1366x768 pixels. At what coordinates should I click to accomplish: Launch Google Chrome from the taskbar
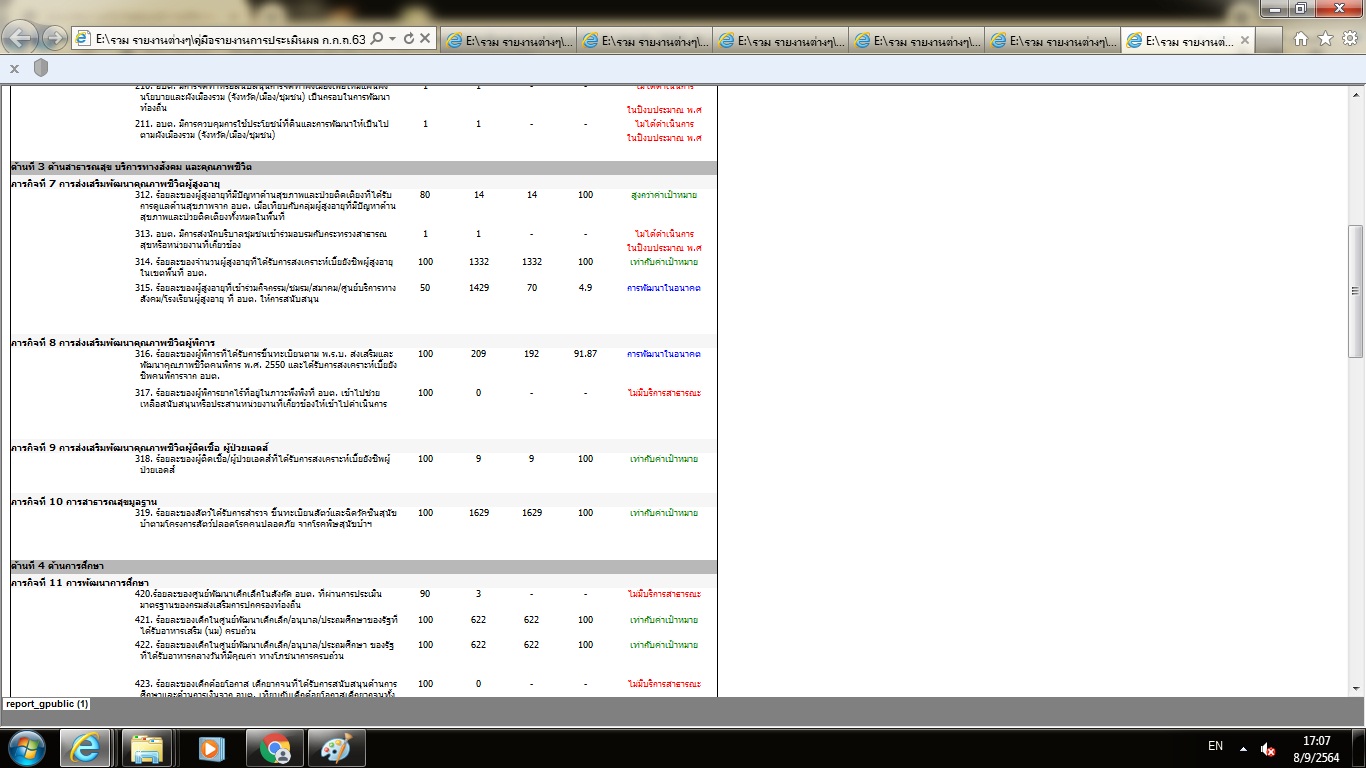[x=275, y=748]
